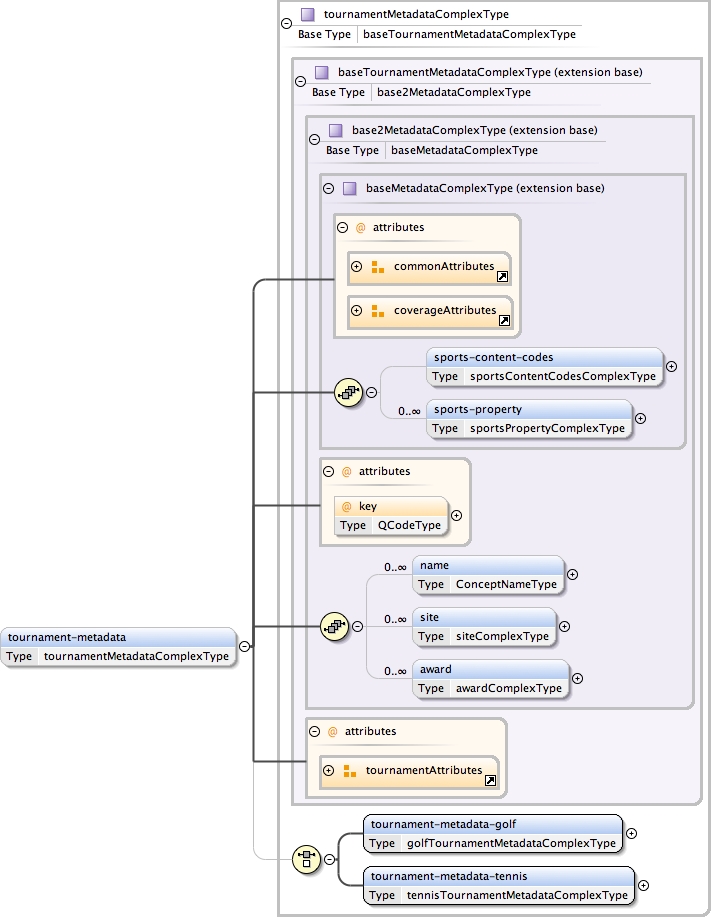711x917 pixels.
Task: Click the sequence compositor icon near sports-content-codes
Action: point(347,393)
